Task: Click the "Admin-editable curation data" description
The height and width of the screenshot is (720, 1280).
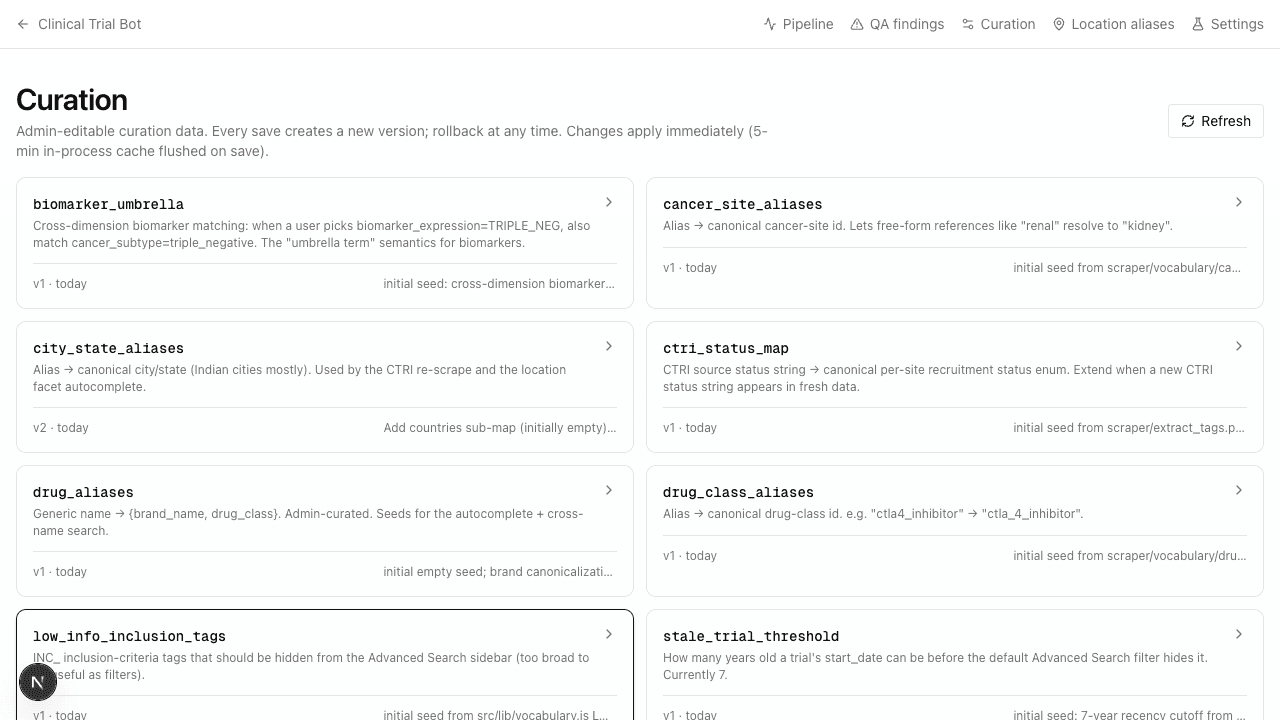Action: pos(392,141)
